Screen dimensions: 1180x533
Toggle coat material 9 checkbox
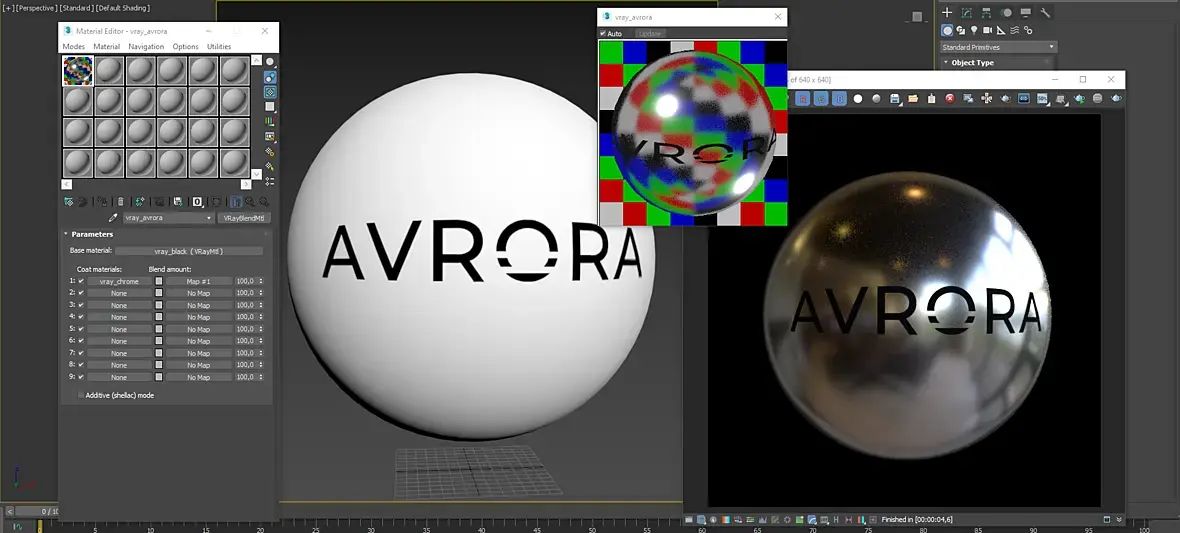[81, 376]
